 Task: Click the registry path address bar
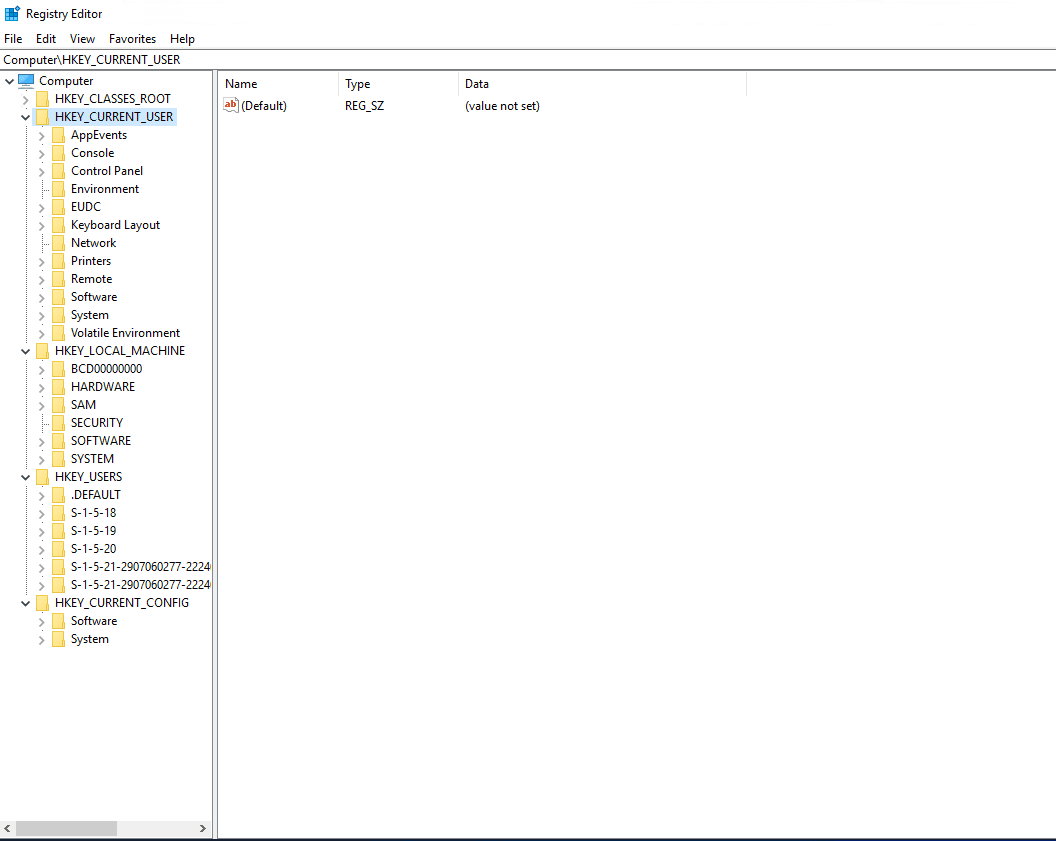click(500, 60)
